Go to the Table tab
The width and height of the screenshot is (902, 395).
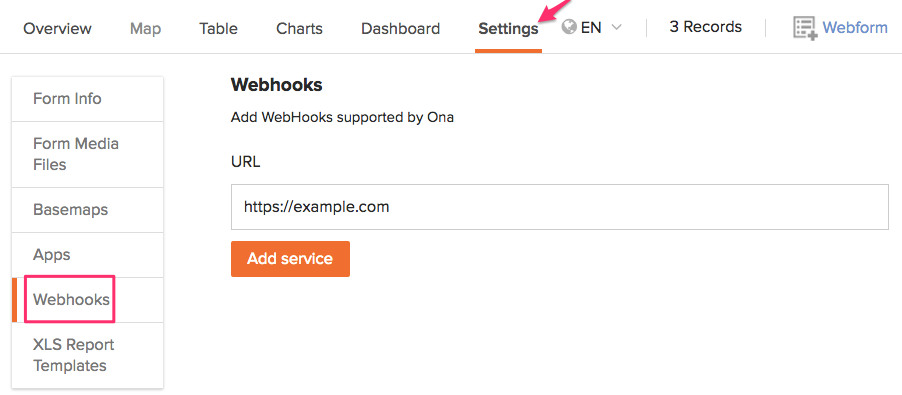coord(218,28)
